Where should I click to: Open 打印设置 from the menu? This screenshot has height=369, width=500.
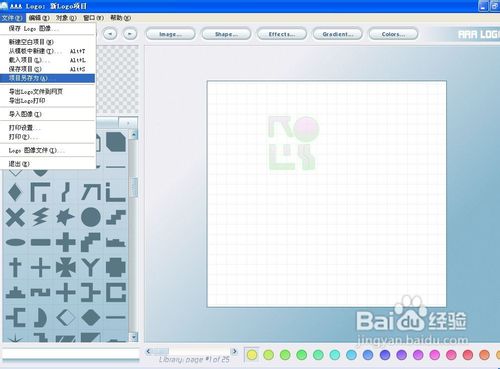(47, 128)
